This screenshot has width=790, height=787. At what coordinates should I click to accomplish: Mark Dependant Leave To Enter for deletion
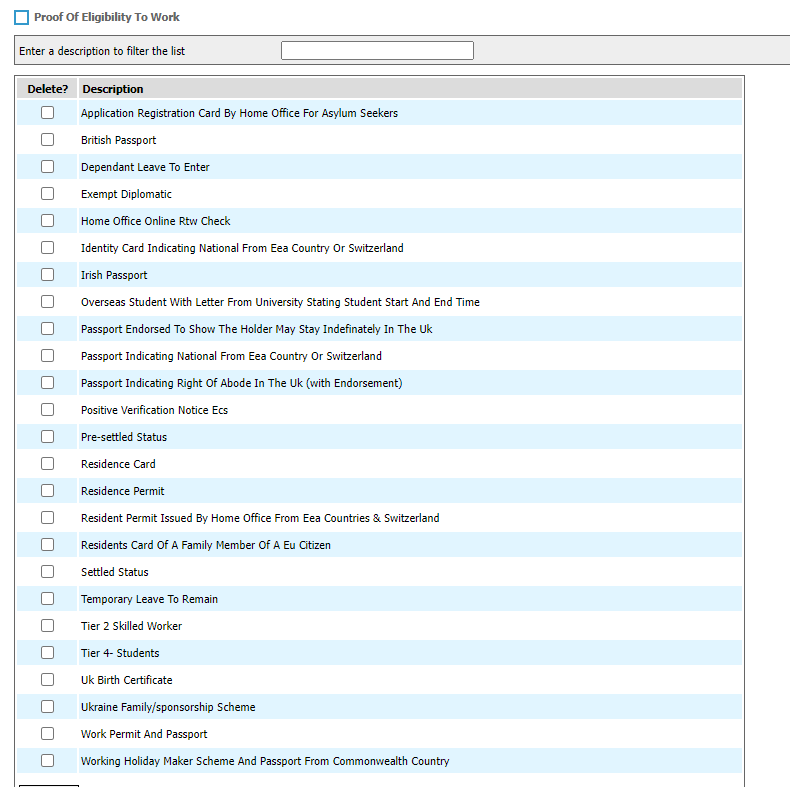(47, 167)
